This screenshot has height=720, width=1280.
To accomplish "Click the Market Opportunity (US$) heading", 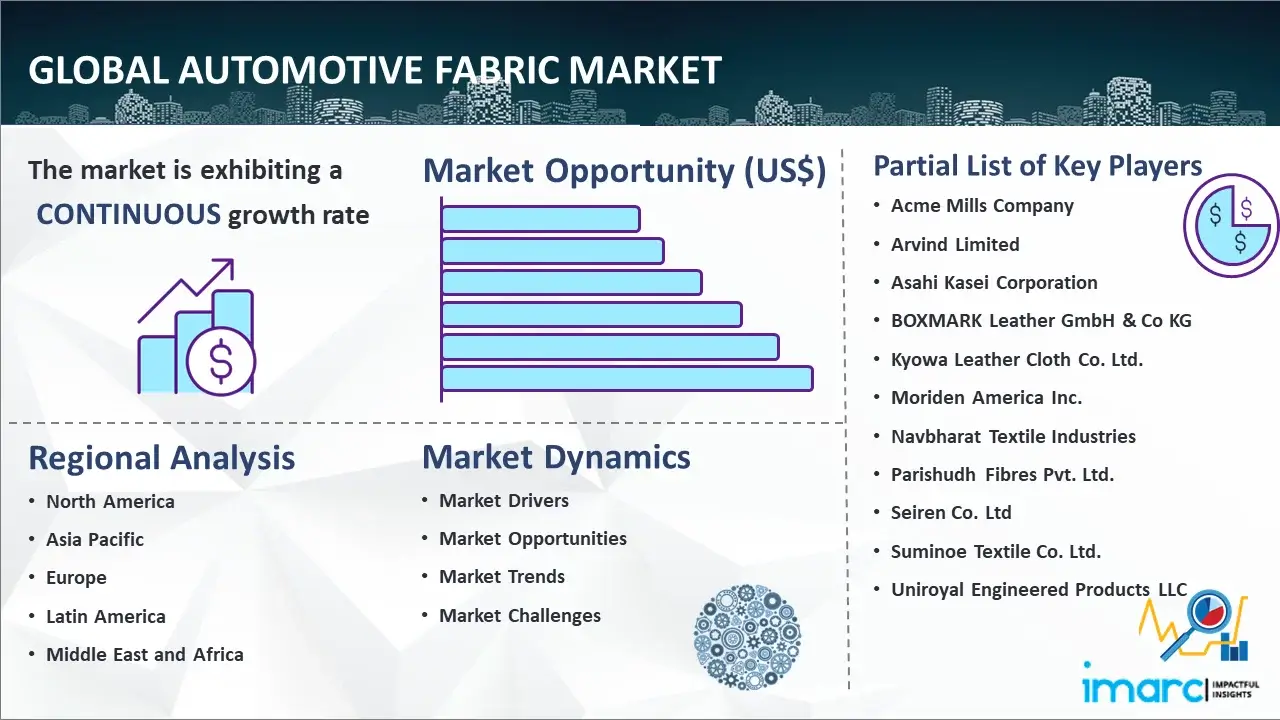I will point(624,171).
